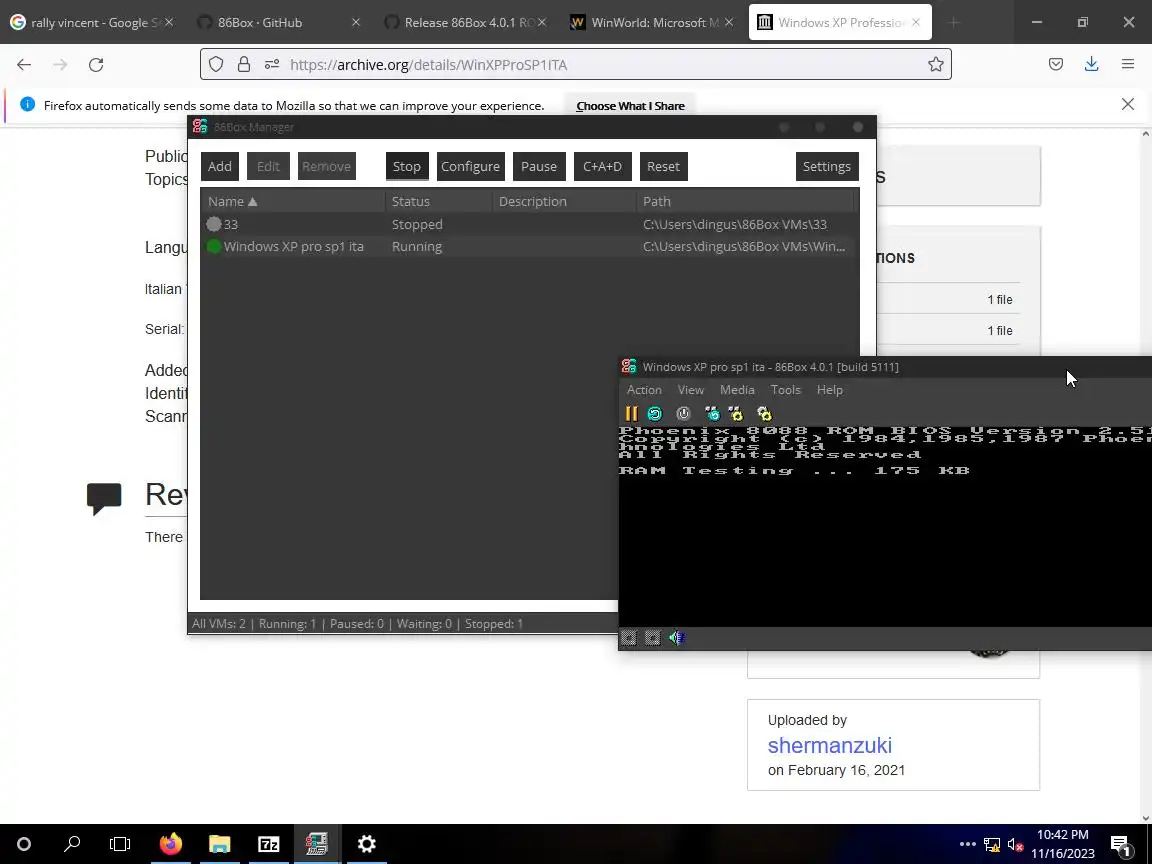Dismiss the Firefox data sharing notification

[x=1128, y=104]
